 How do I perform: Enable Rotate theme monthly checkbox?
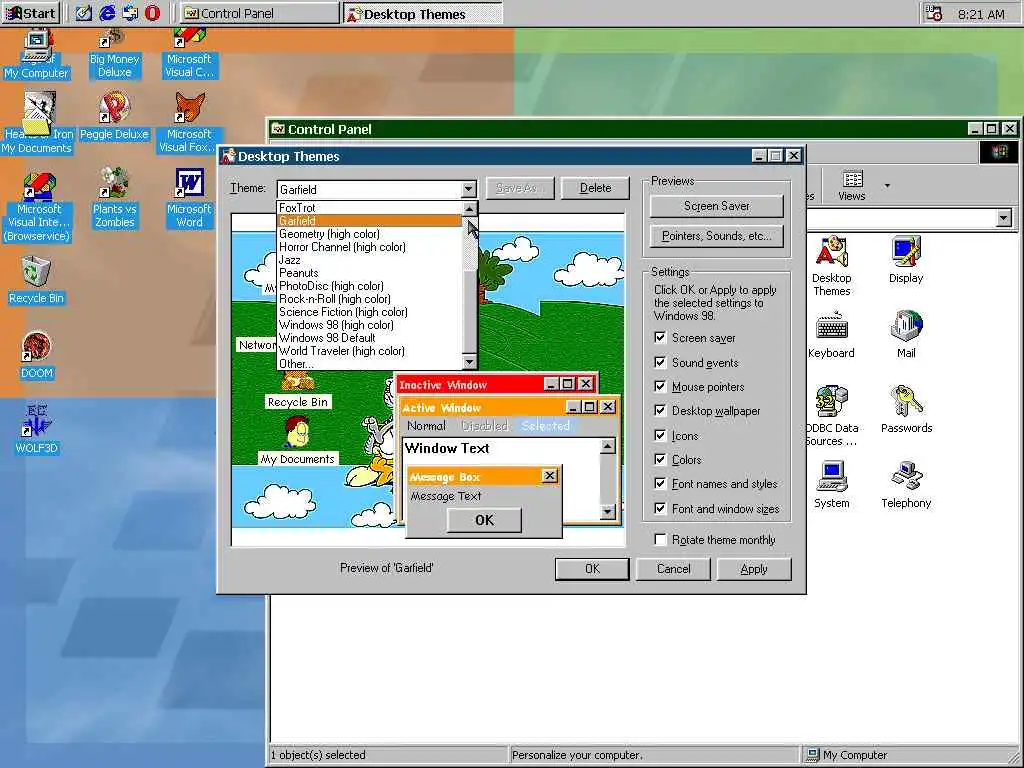(660, 539)
